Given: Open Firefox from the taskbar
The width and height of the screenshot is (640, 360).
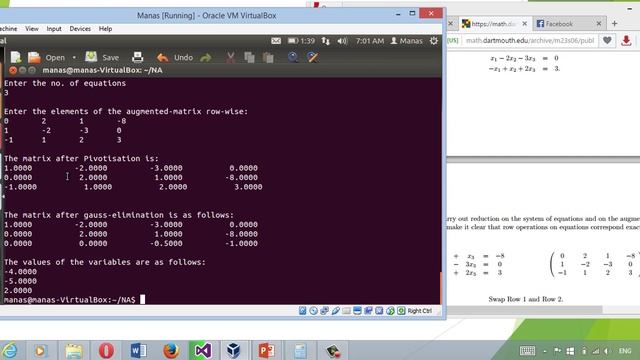Looking at the screenshot, I should pyautogui.click(x=171, y=351).
